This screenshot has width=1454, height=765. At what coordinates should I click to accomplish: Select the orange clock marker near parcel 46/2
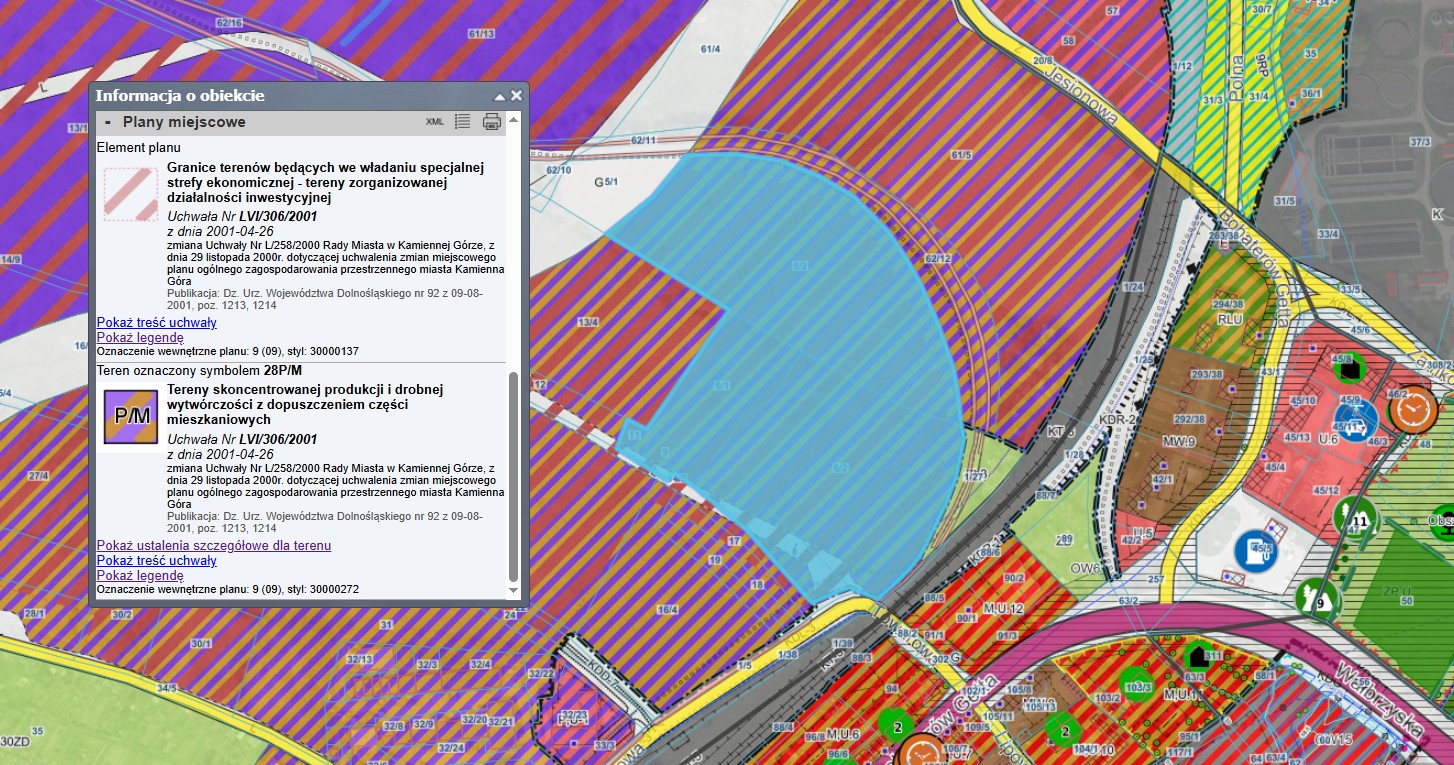[x=1412, y=408]
